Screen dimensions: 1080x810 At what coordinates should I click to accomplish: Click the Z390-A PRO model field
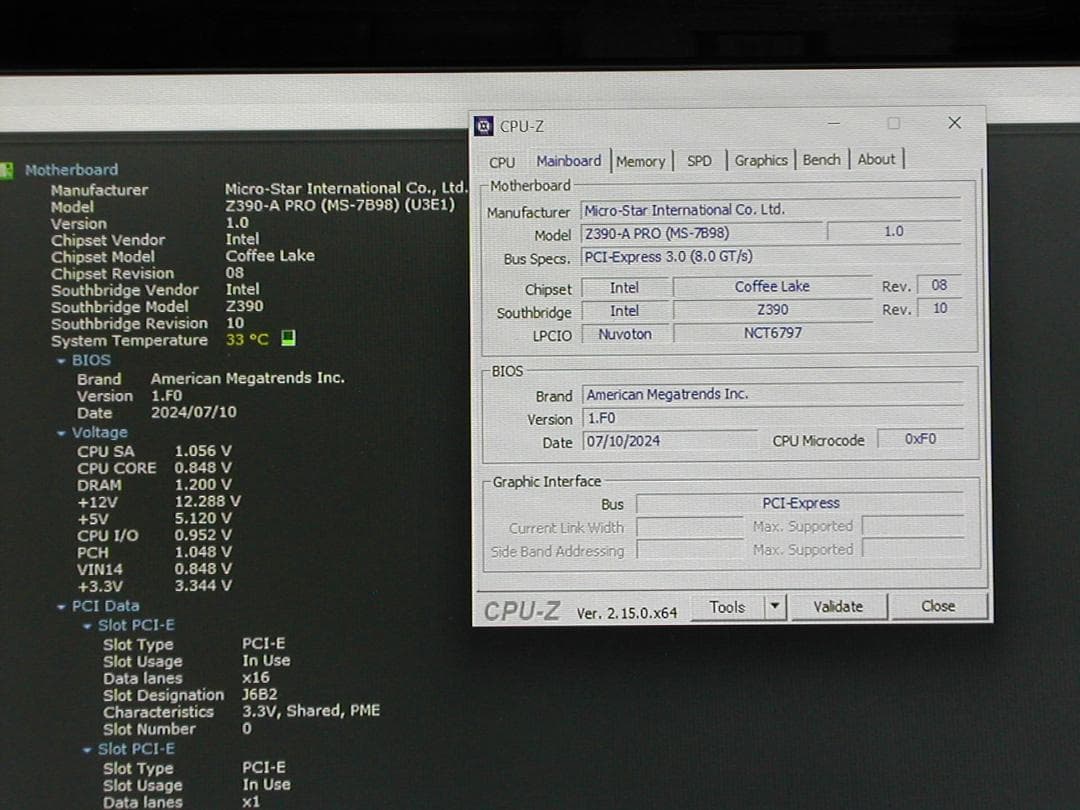(x=703, y=234)
